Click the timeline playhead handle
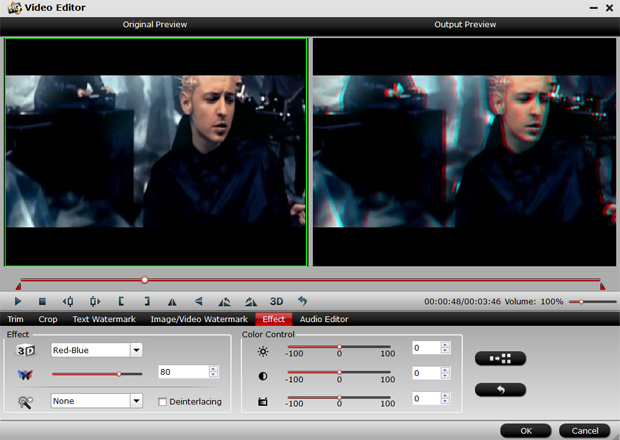 pos(145,280)
